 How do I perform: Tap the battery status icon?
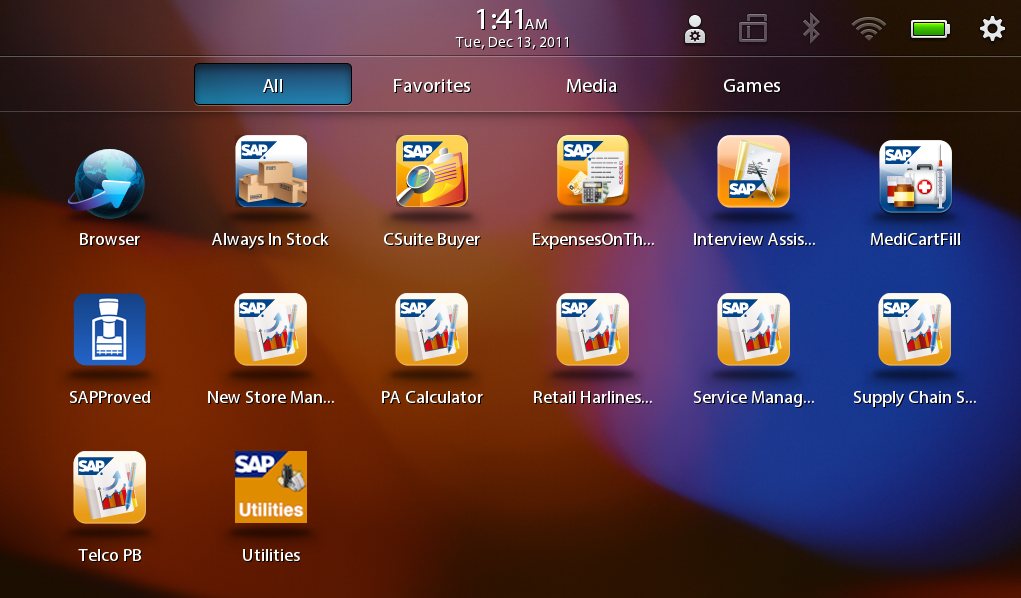[x=930, y=29]
